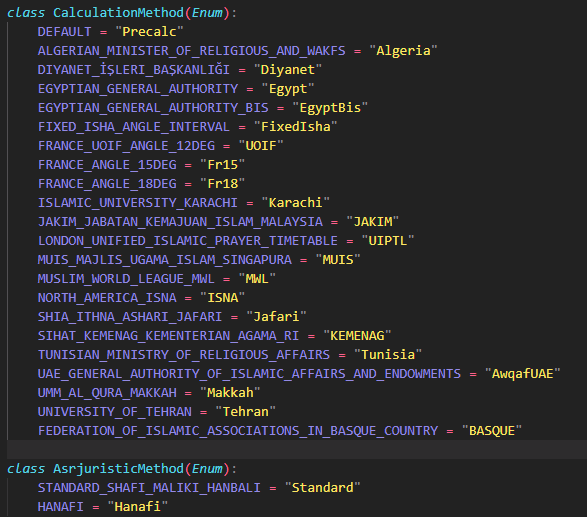Click MUIS_MAJLIS_UGAMA_ISLAM_SINGAPURA identifier

pyautogui.click(x=165, y=260)
